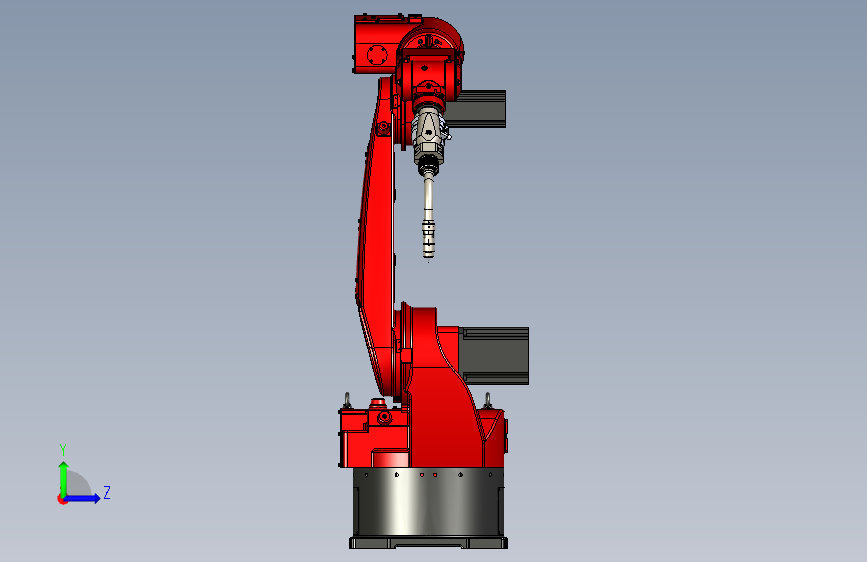867x562 pixels.
Task: Select the welding torch nozzle on the robot
Action: point(429,238)
